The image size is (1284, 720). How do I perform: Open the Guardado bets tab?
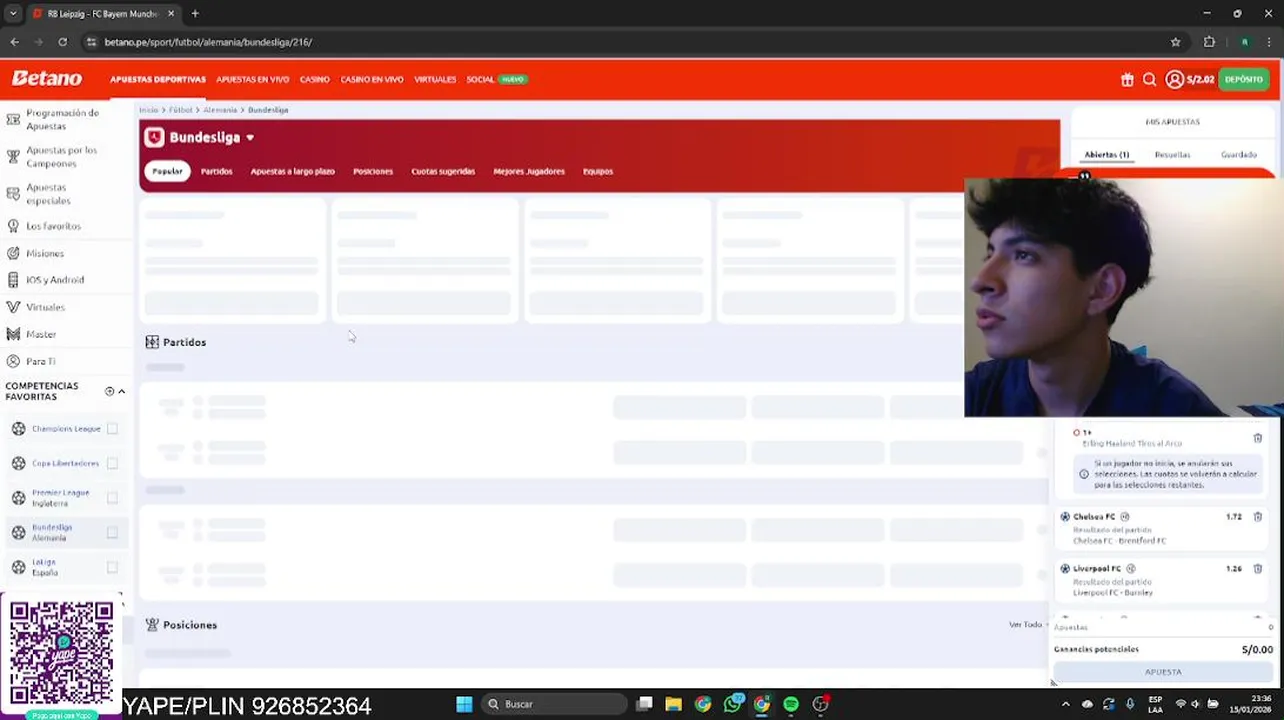(1239, 155)
